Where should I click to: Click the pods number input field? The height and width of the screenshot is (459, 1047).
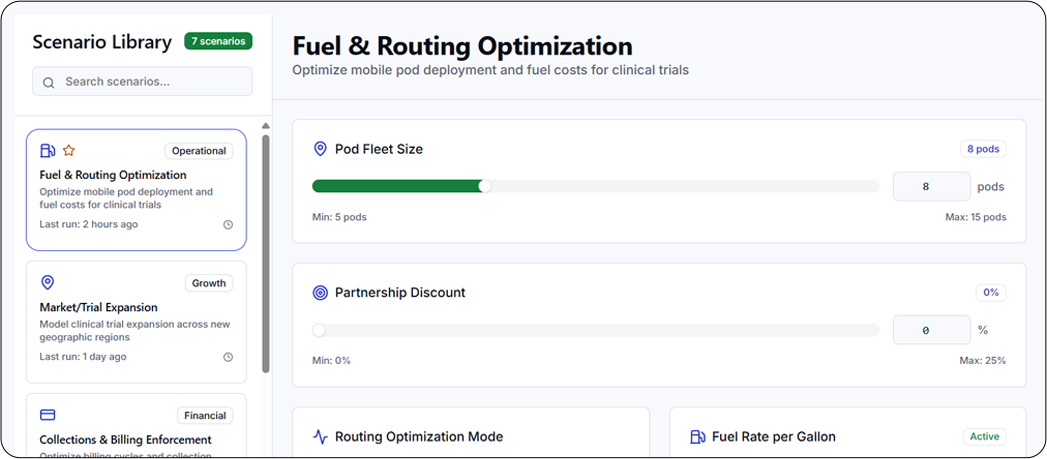(930, 187)
